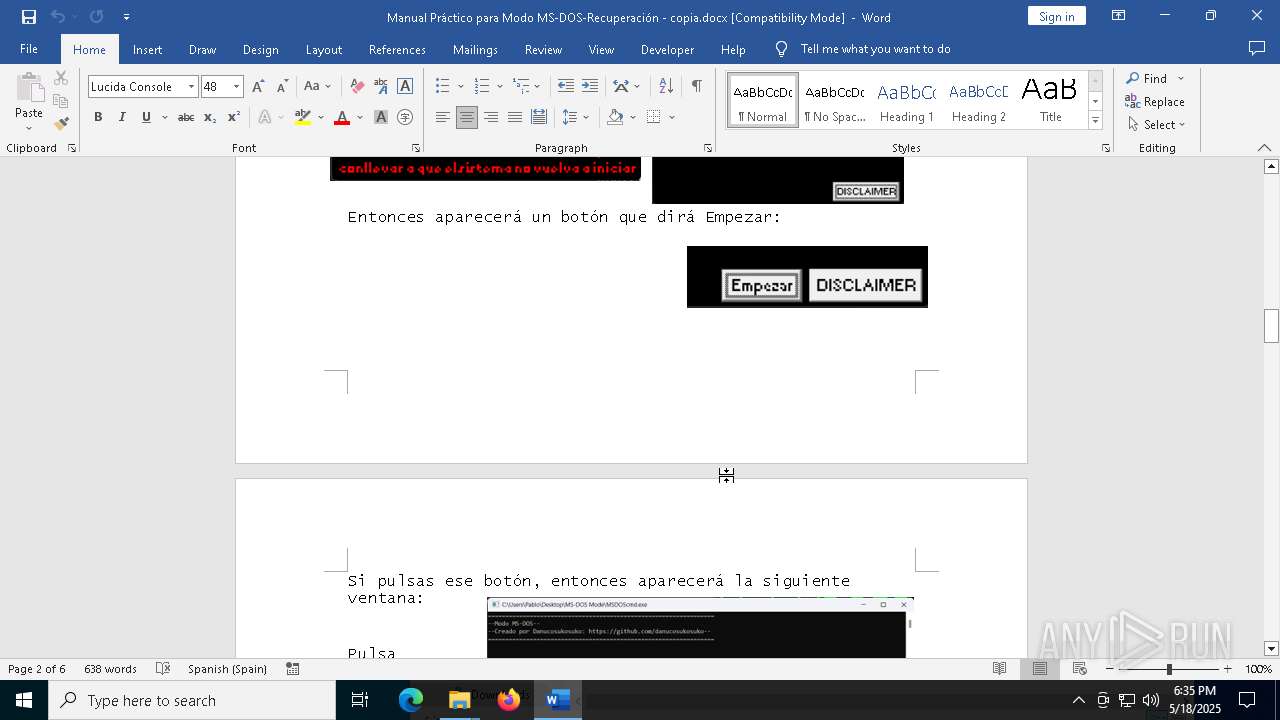Save the document with the floppy icon
The height and width of the screenshot is (720, 1280).
tap(28, 17)
